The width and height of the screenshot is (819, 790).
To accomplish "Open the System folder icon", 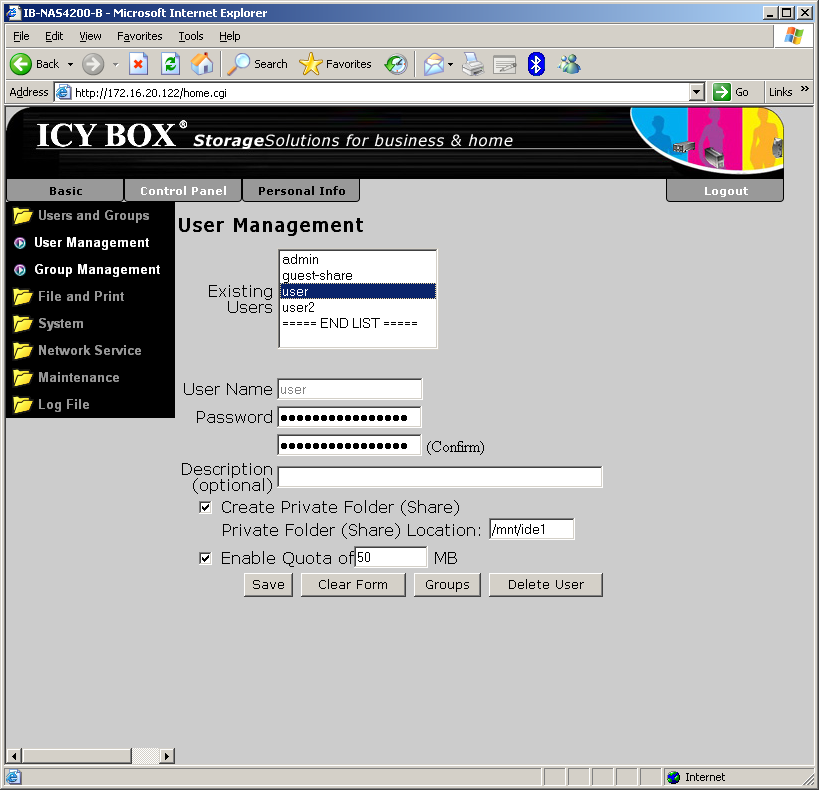I will pos(22,323).
